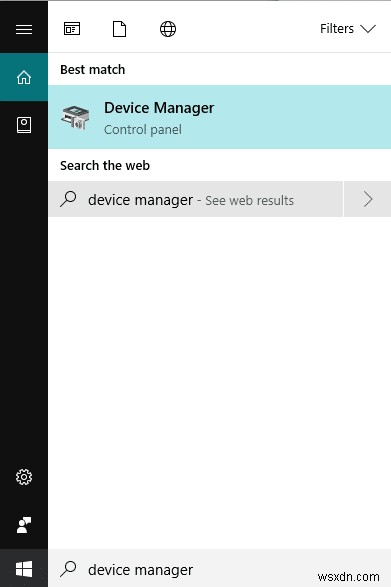
Task: Click the Device Manager printer icon
Action: click(x=75, y=117)
